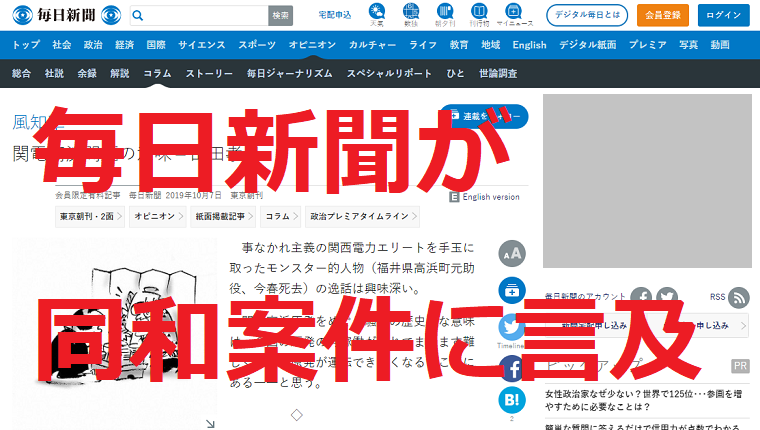This screenshot has height=430, width=760.
Task: Select the 余録 sub-tab
Action: (x=87, y=74)
